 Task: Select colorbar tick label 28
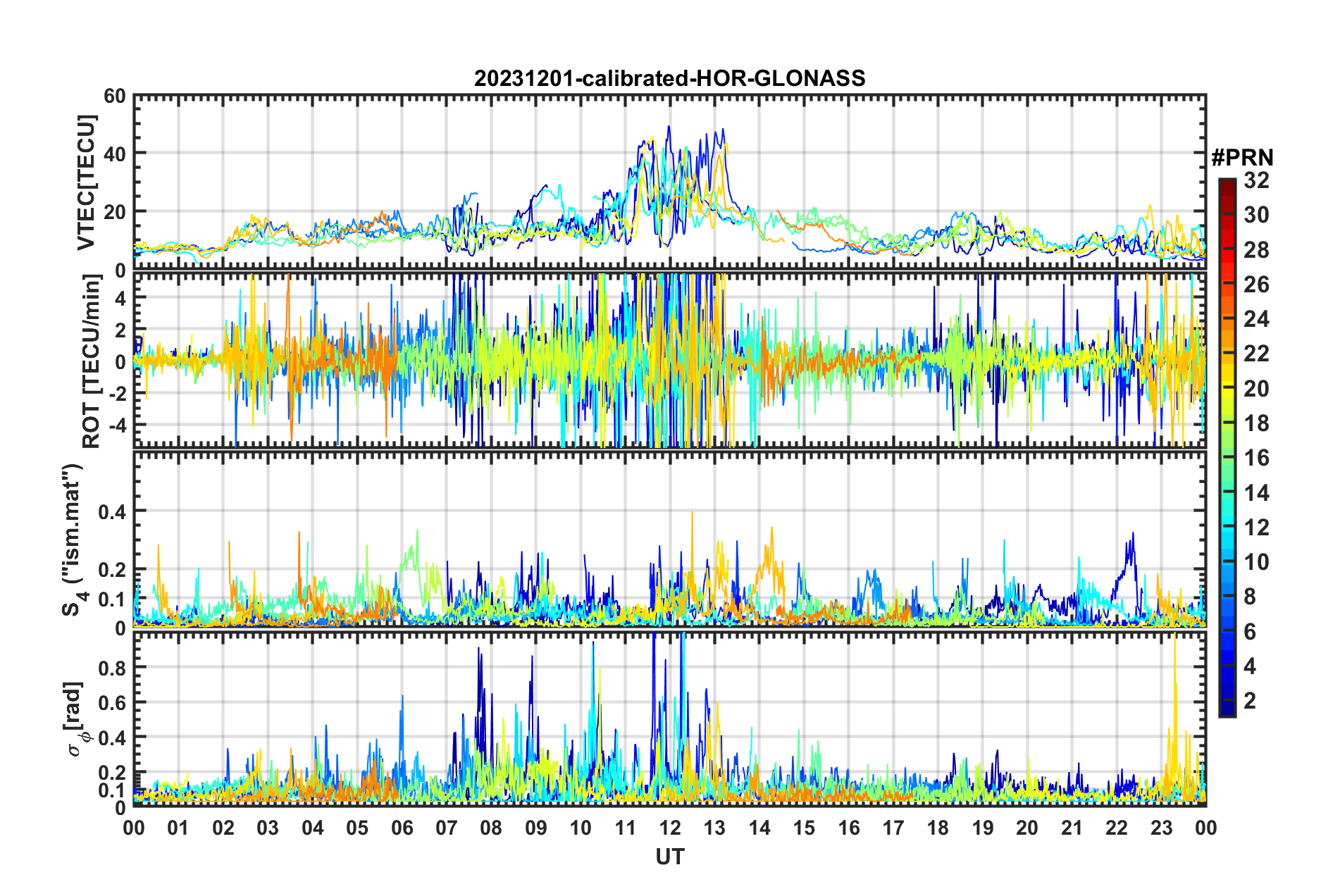(x=1256, y=250)
